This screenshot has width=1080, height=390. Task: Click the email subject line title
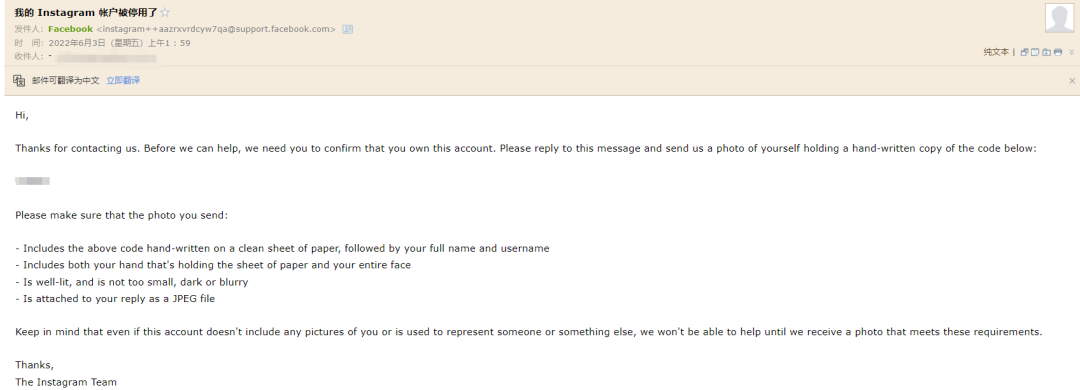coord(86,12)
